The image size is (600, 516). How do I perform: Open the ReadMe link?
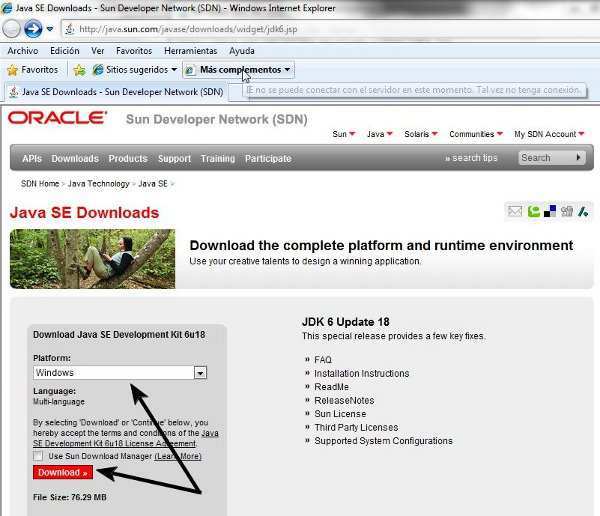coord(331,387)
